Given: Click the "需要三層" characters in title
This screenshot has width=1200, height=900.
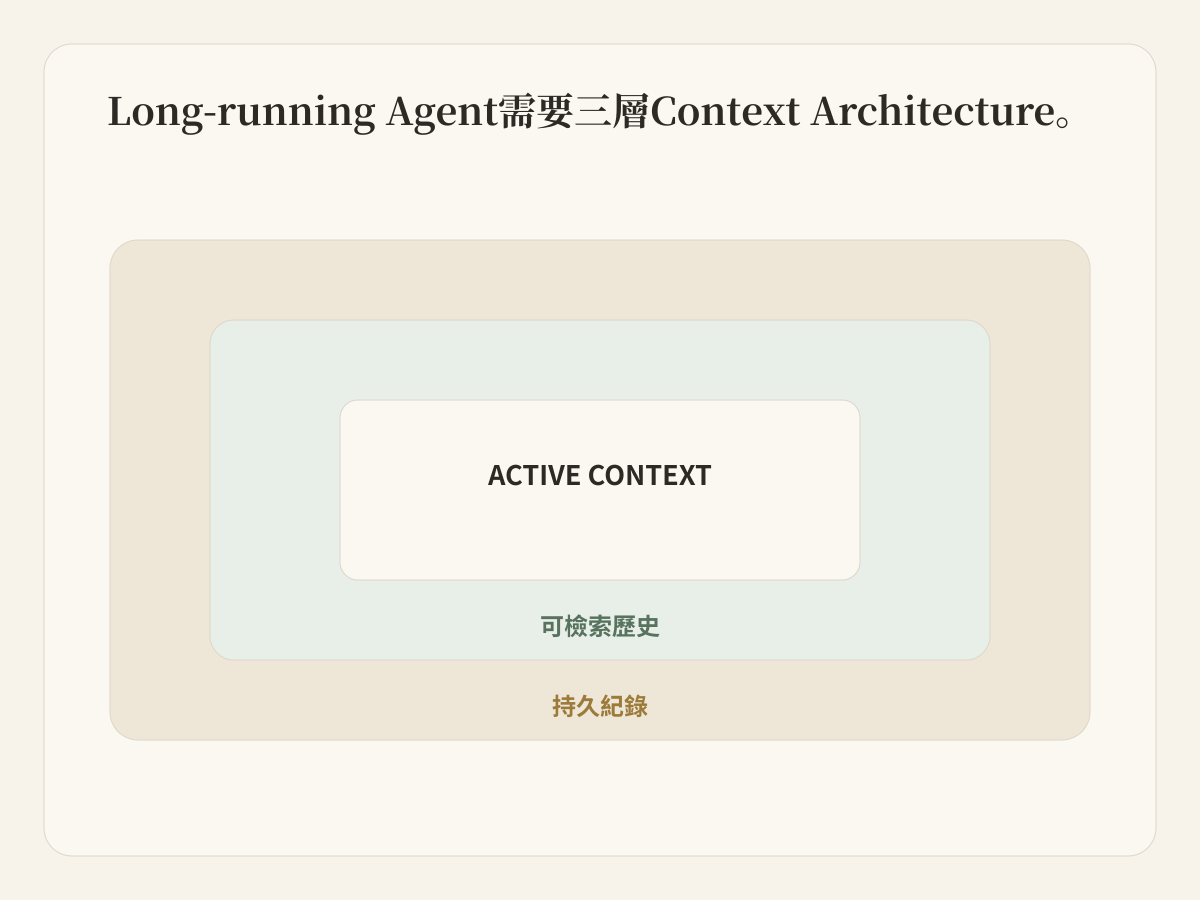Looking at the screenshot, I should [574, 111].
